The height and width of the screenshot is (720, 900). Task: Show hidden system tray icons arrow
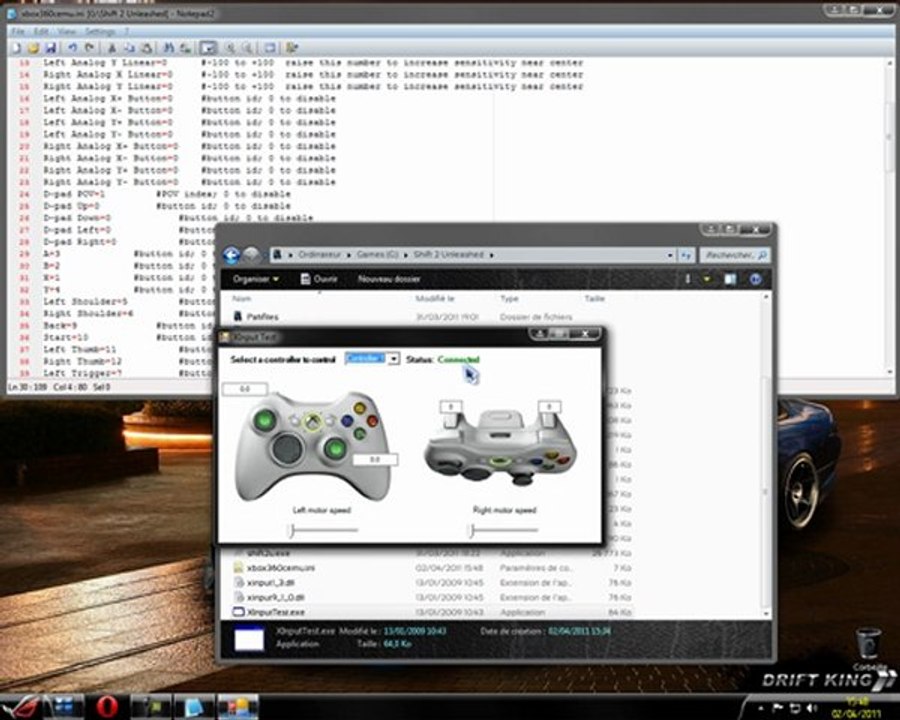[761, 708]
